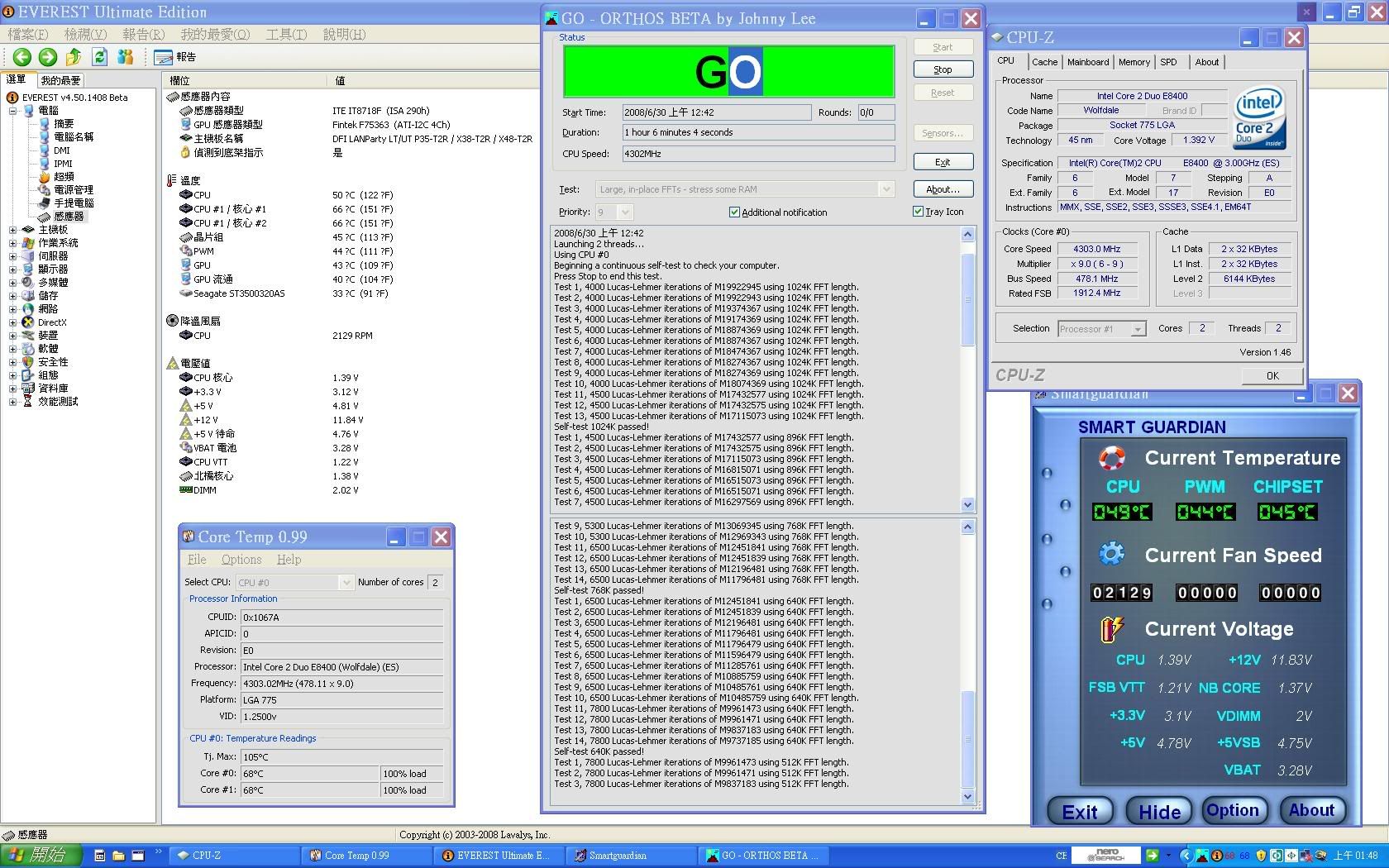Click the EVEREST refresh toolbar icon

(x=100, y=56)
